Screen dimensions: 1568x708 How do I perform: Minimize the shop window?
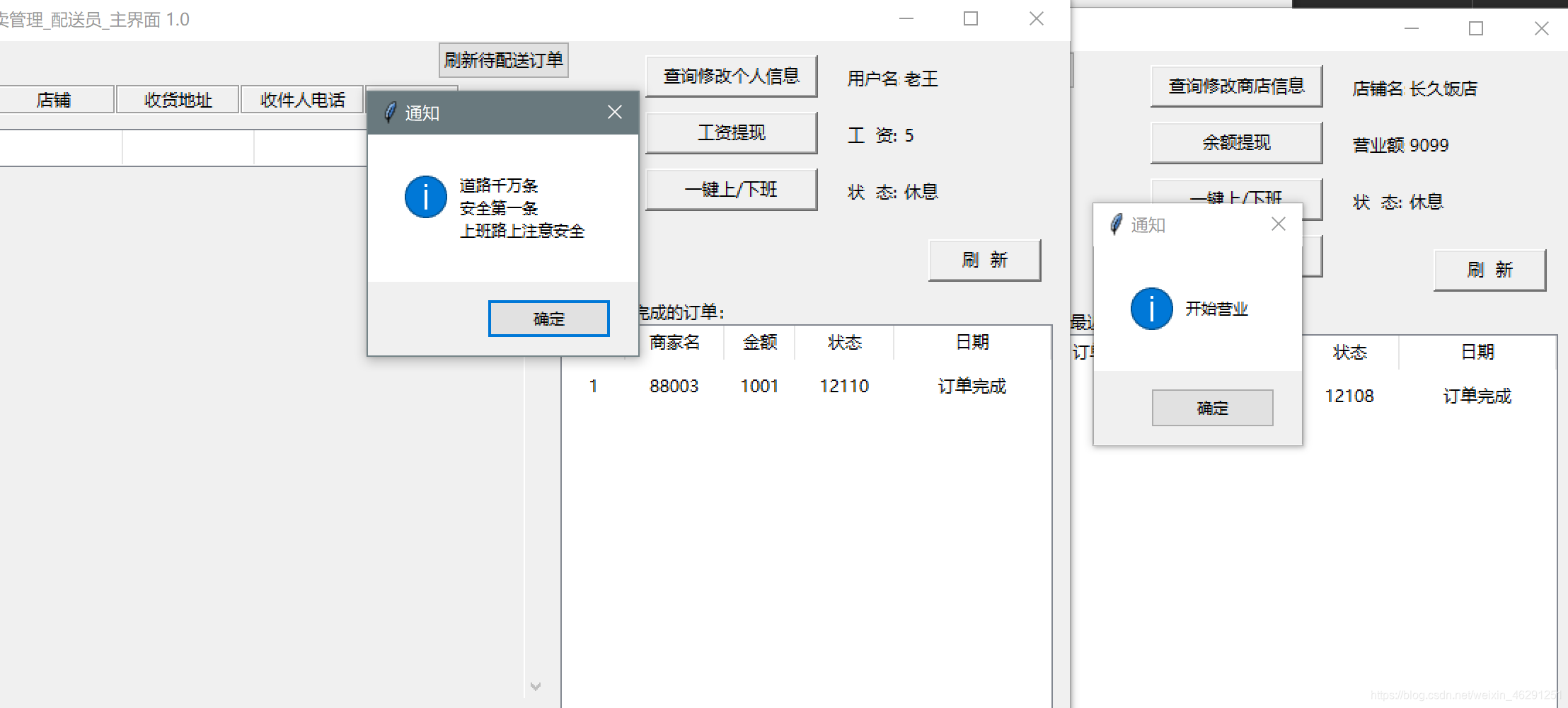click(x=1412, y=28)
